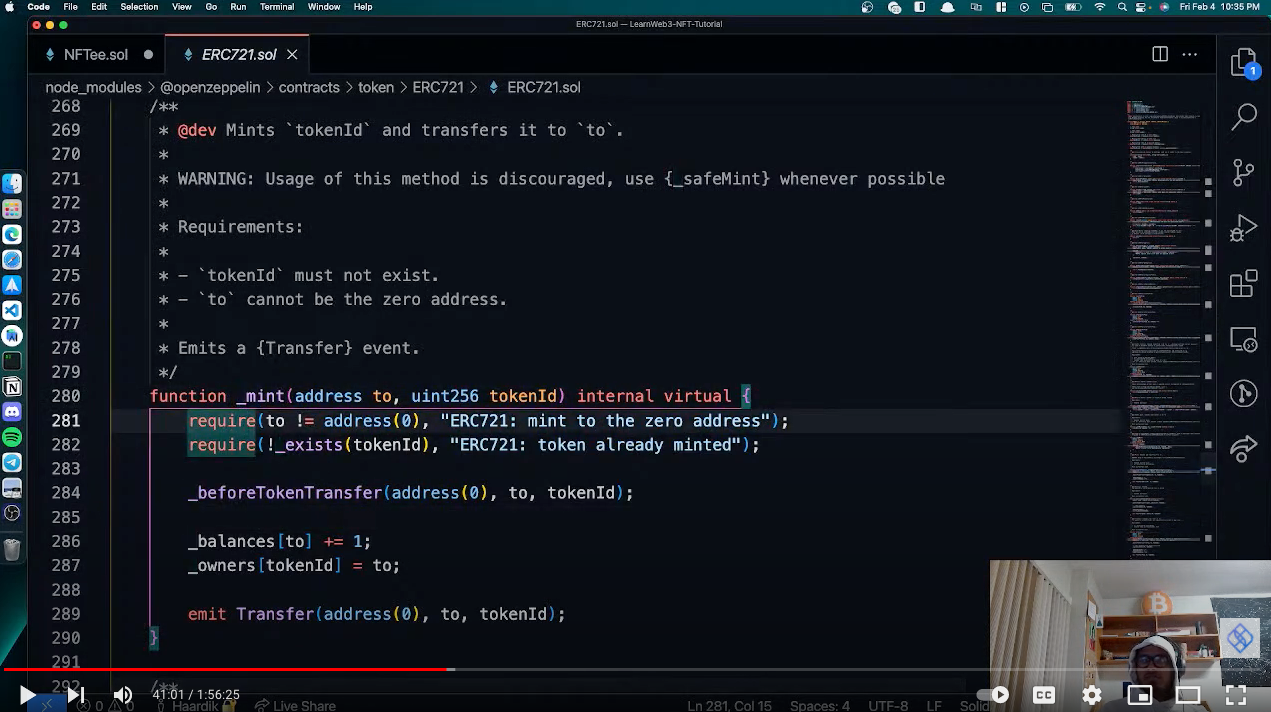Screen dimensions: 1271x712
Task: Switch to the NFTee.sol tab
Action: click(95, 54)
